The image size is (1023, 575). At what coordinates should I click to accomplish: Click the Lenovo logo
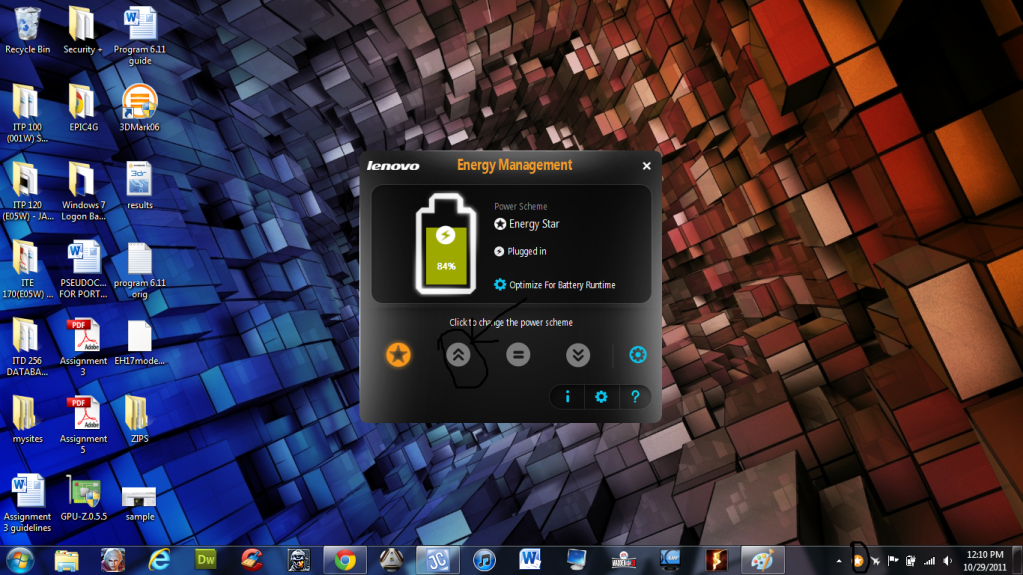[393, 166]
